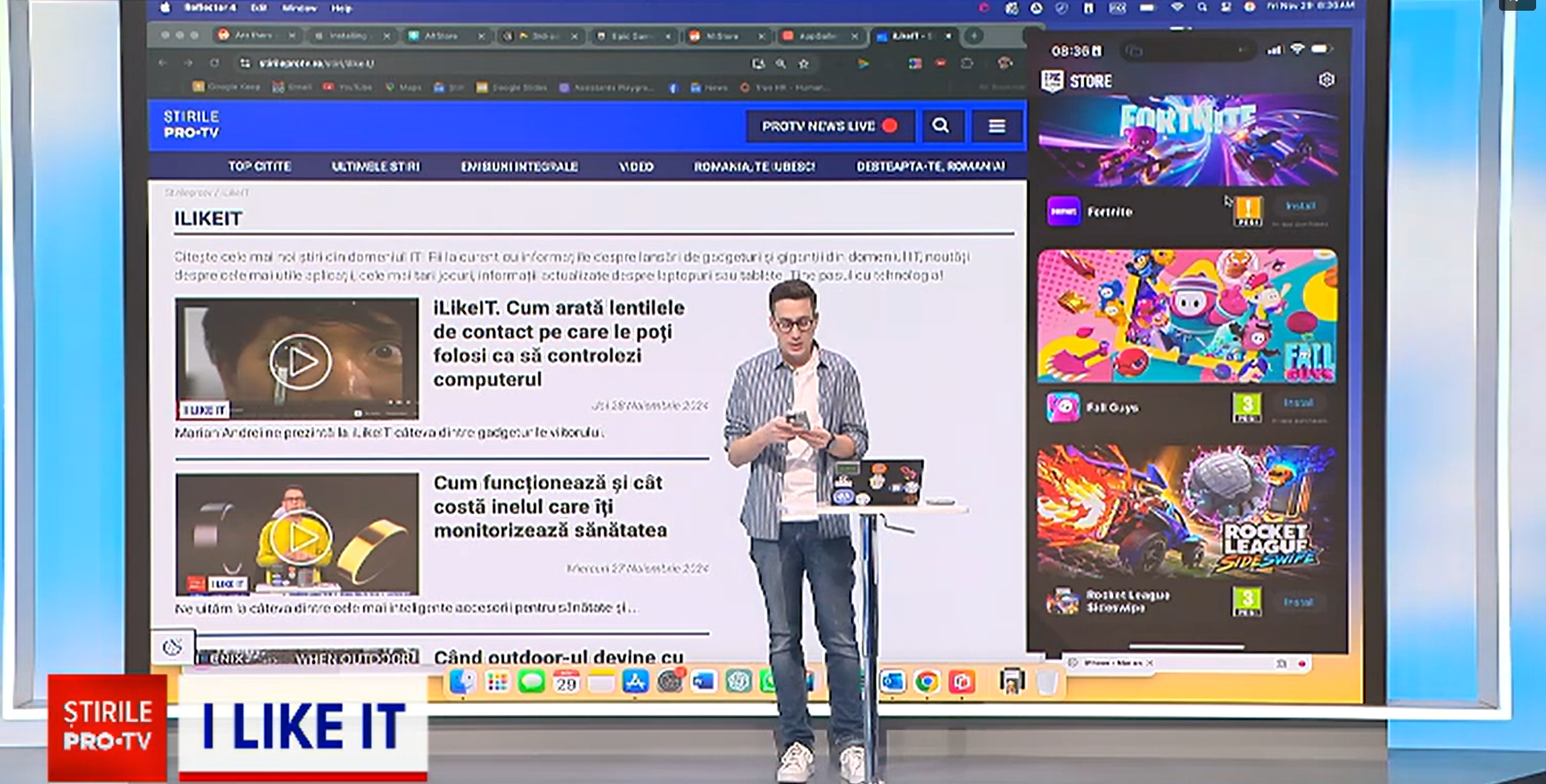The image size is (1546, 784).
Task: Launch Google Chrome from the Dock
Action: [x=926, y=681]
